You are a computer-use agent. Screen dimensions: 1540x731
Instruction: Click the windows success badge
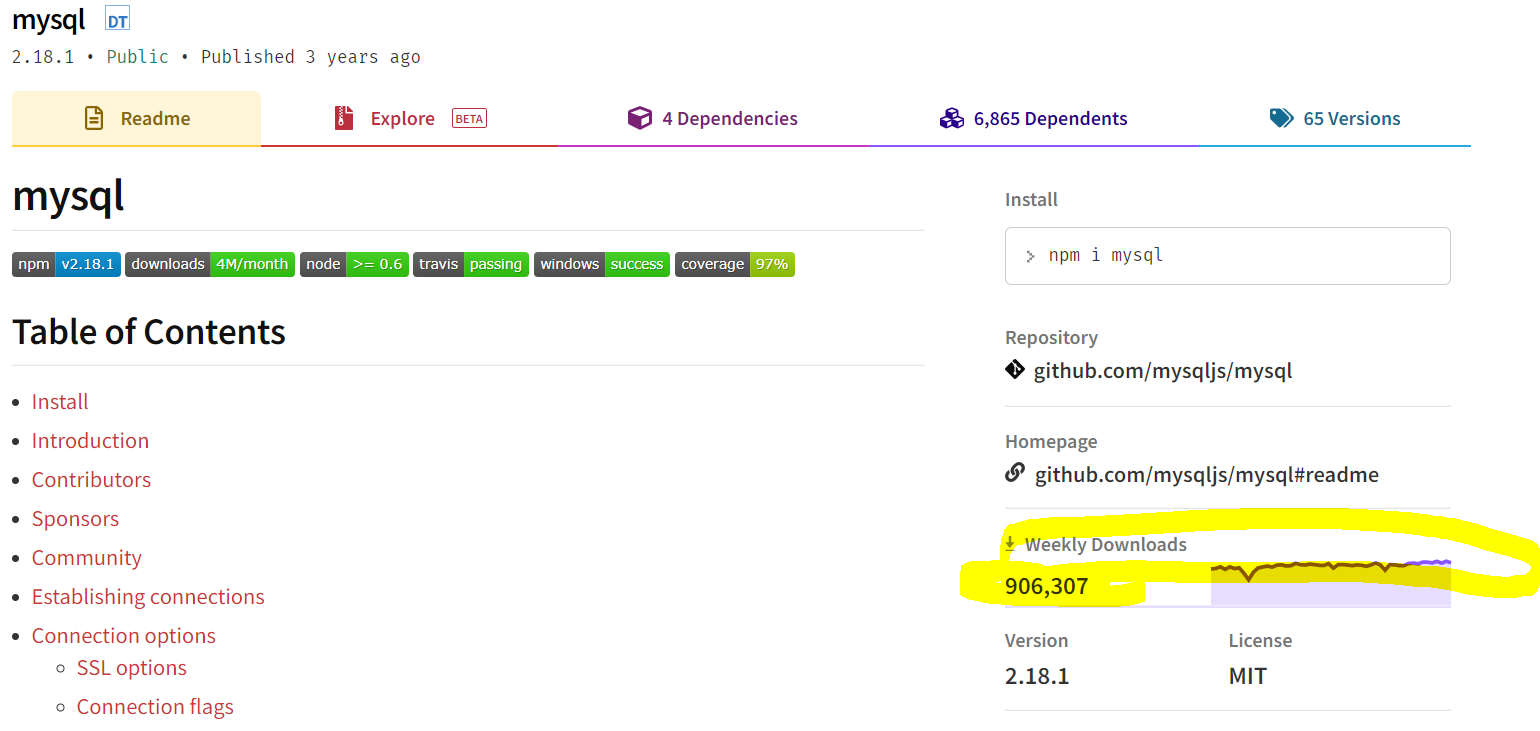pyautogui.click(x=602, y=264)
